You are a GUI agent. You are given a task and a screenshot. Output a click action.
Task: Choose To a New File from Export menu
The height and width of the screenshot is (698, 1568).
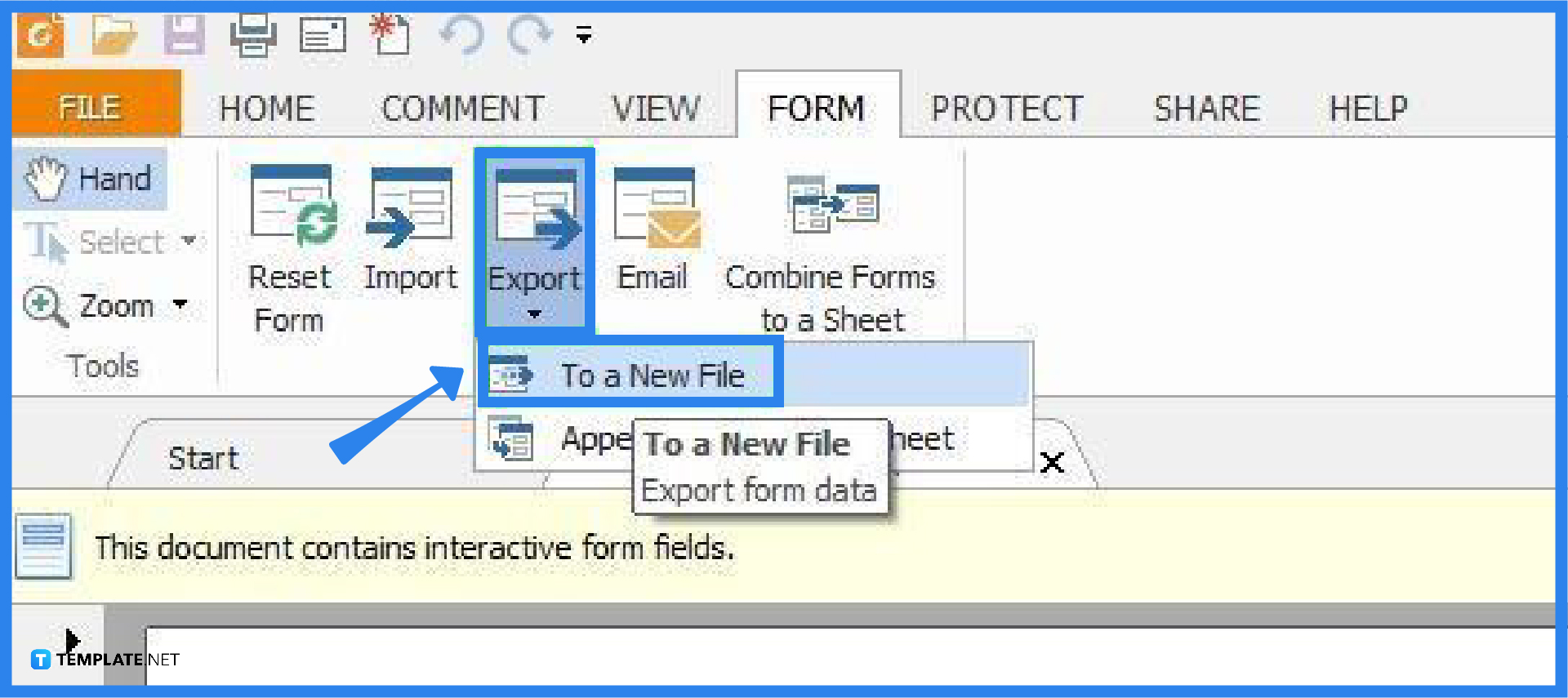click(x=652, y=374)
